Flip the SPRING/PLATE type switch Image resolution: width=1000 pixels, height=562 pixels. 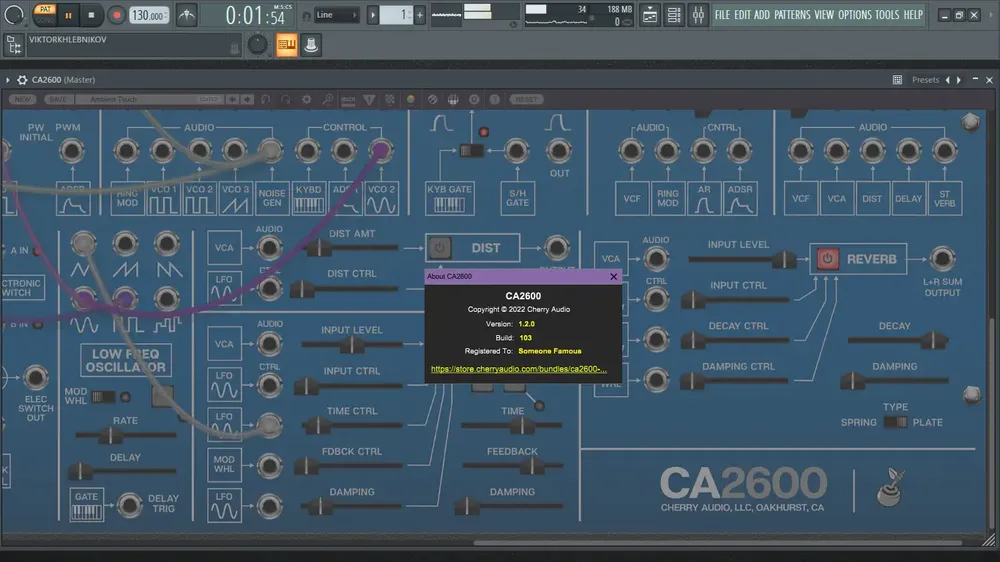(895, 422)
